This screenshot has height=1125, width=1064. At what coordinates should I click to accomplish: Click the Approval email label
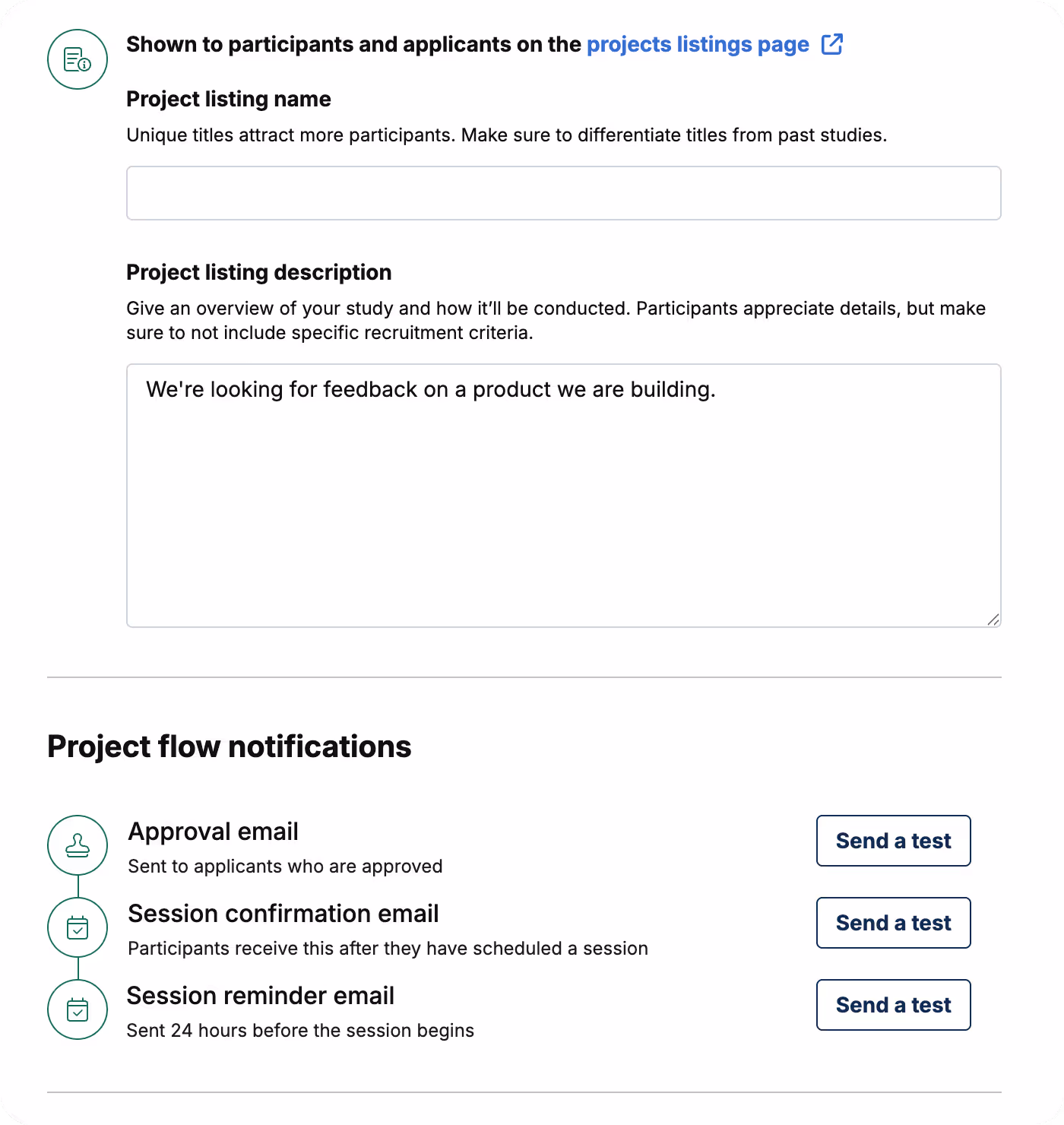[214, 832]
